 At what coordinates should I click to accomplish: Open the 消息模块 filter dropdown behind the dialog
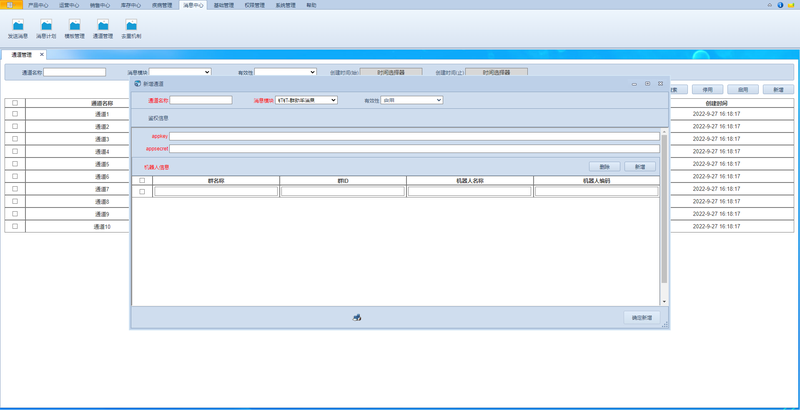[x=180, y=72]
